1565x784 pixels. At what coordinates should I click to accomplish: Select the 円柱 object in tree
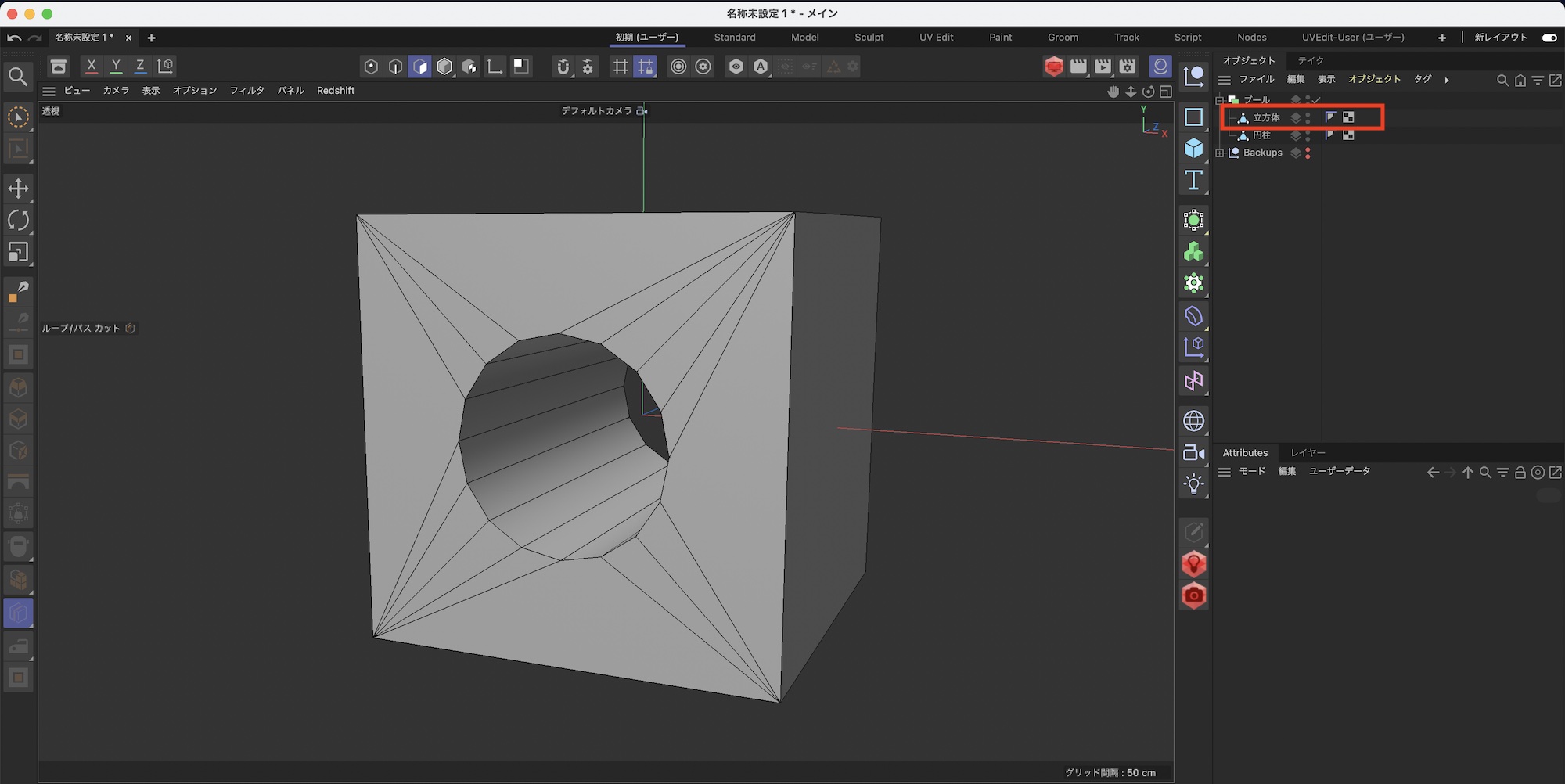[1261, 135]
